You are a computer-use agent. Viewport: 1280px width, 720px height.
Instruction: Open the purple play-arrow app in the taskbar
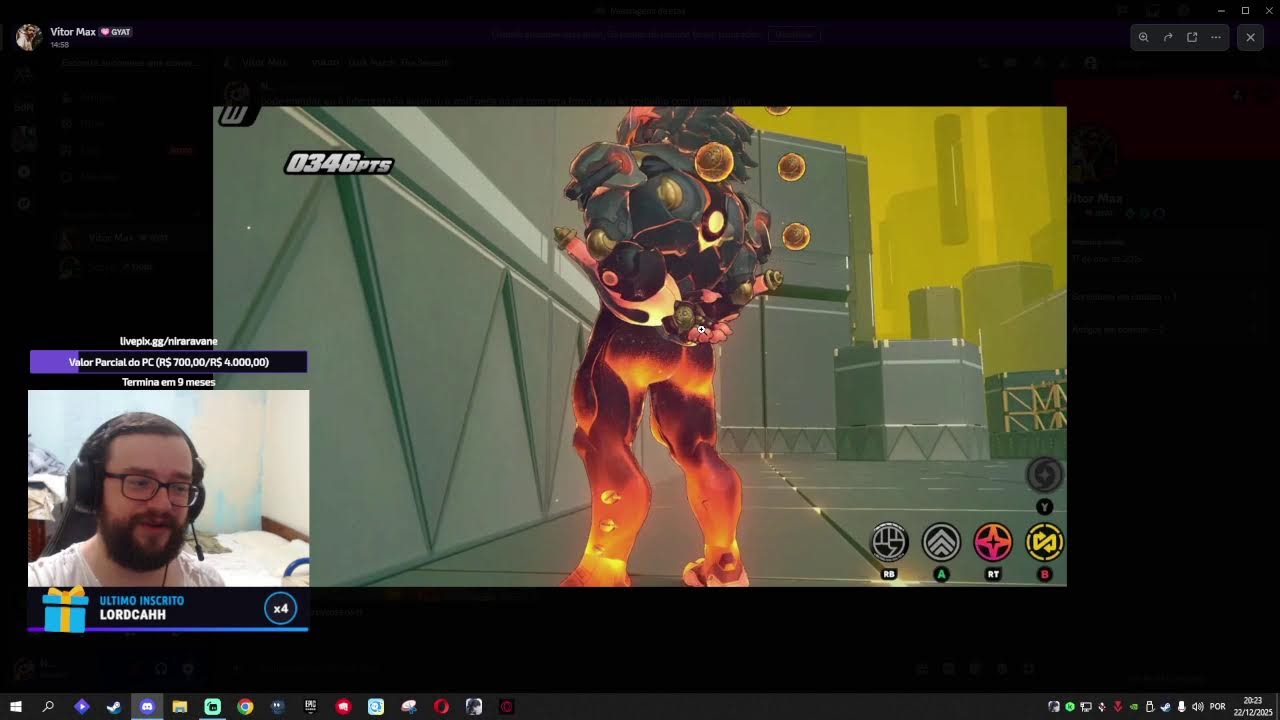pyautogui.click(x=82, y=707)
